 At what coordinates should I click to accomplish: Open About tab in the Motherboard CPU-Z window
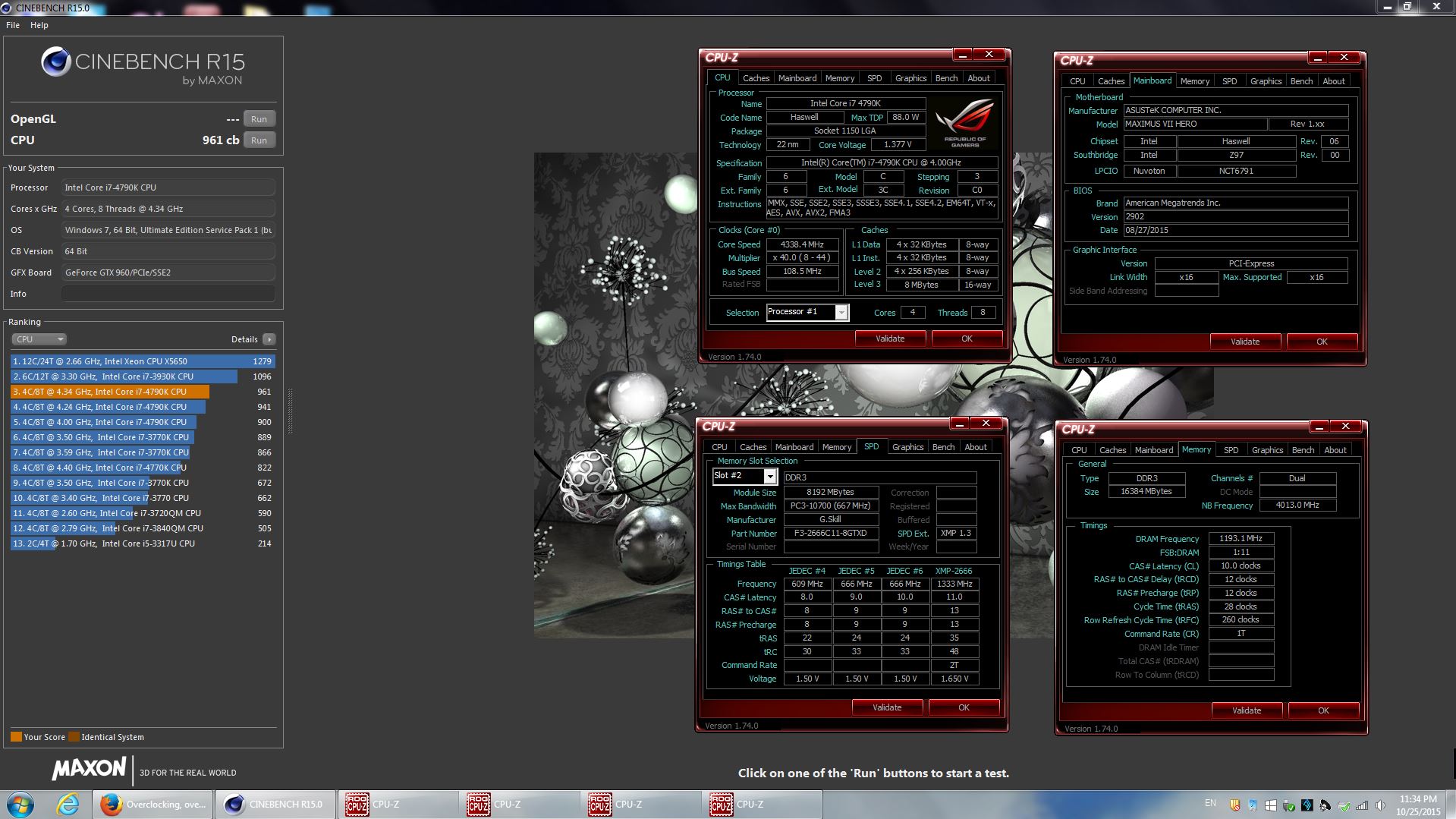pos(1334,81)
